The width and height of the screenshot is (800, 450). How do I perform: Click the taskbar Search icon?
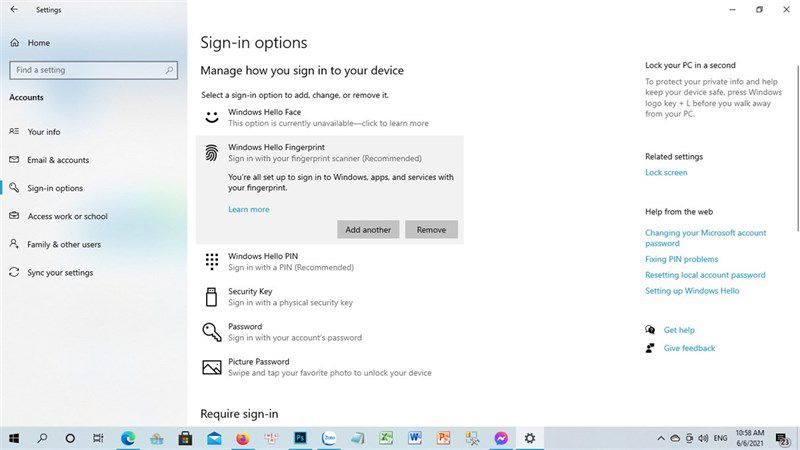click(x=42, y=438)
